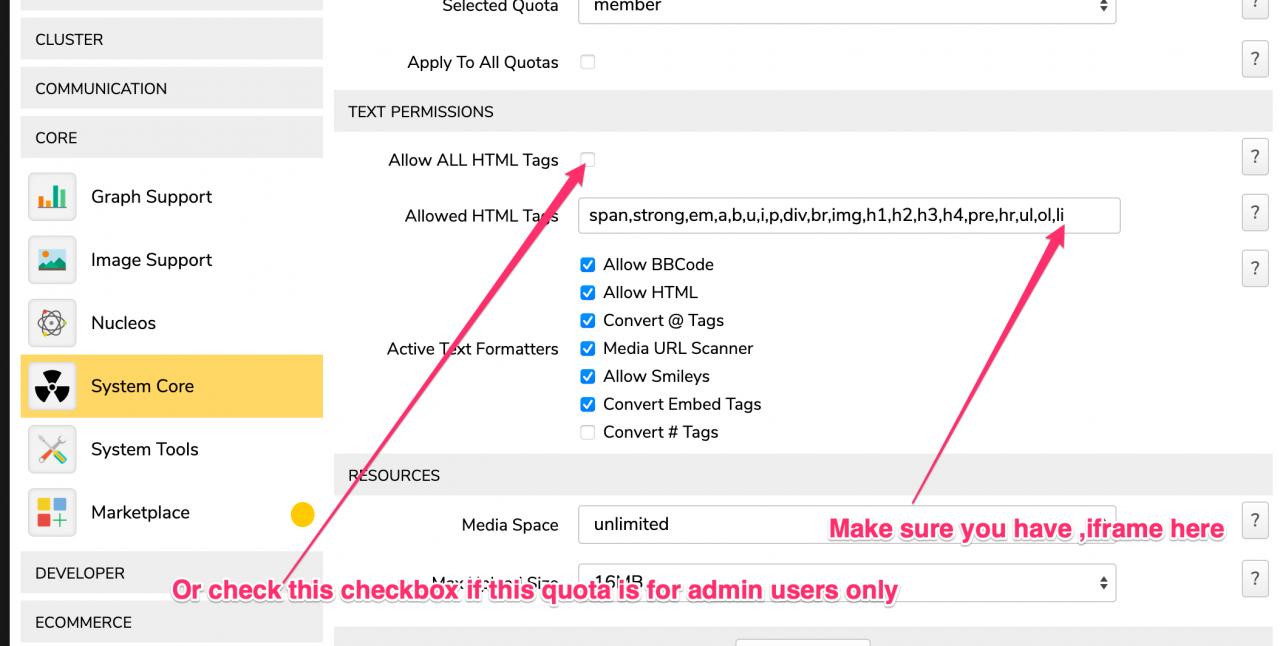This screenshot has height=646, width=1280.
Task: Click the Marketplace icon
Action: click(x=52, y=512)
